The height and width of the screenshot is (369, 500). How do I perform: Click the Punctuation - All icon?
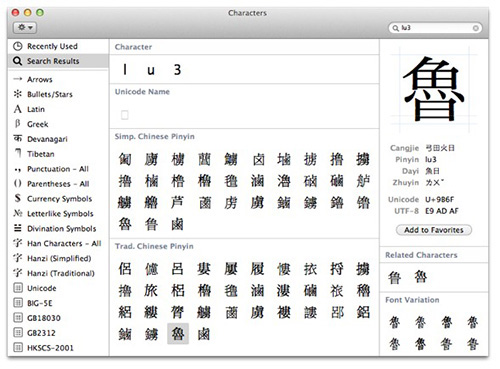pyautogui.click(x=17, y=170)
